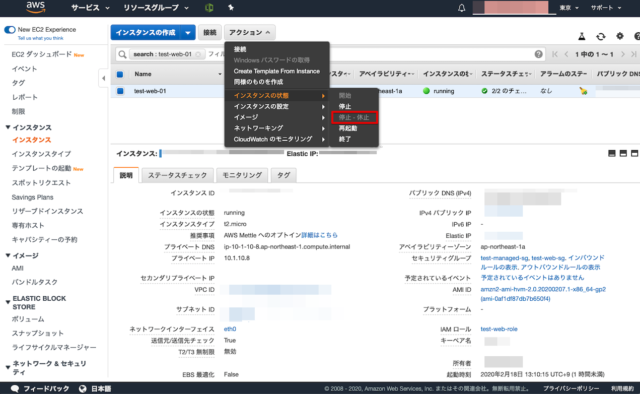Open the table settings gear

620,36
